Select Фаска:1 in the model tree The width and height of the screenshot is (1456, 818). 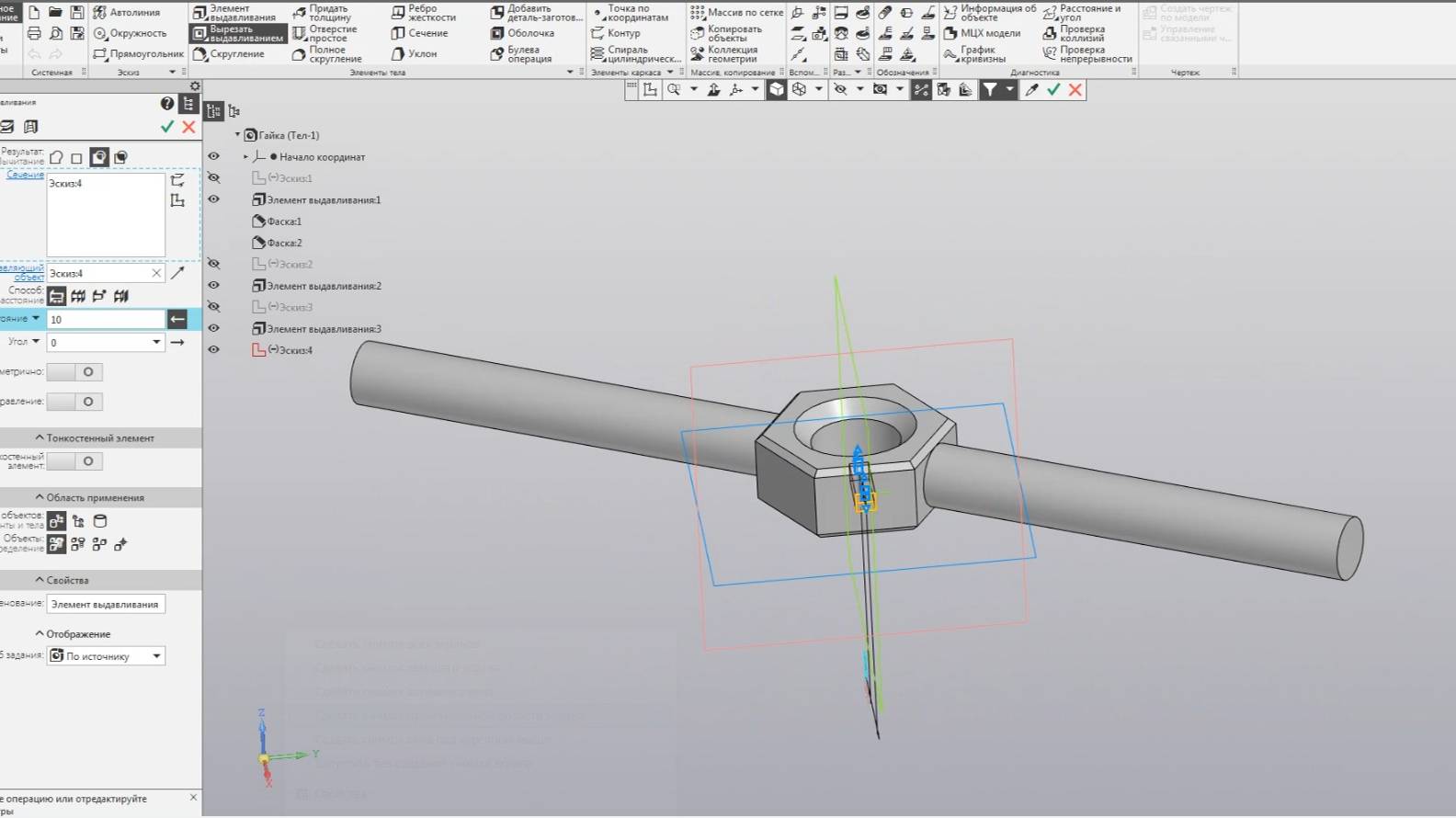coord(277,222)
